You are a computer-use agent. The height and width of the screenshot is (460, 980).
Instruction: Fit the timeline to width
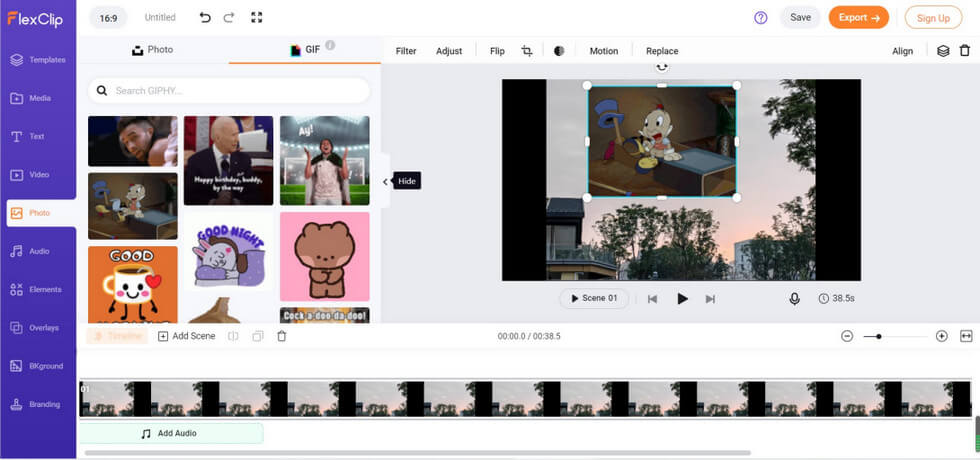click(966, 336)
